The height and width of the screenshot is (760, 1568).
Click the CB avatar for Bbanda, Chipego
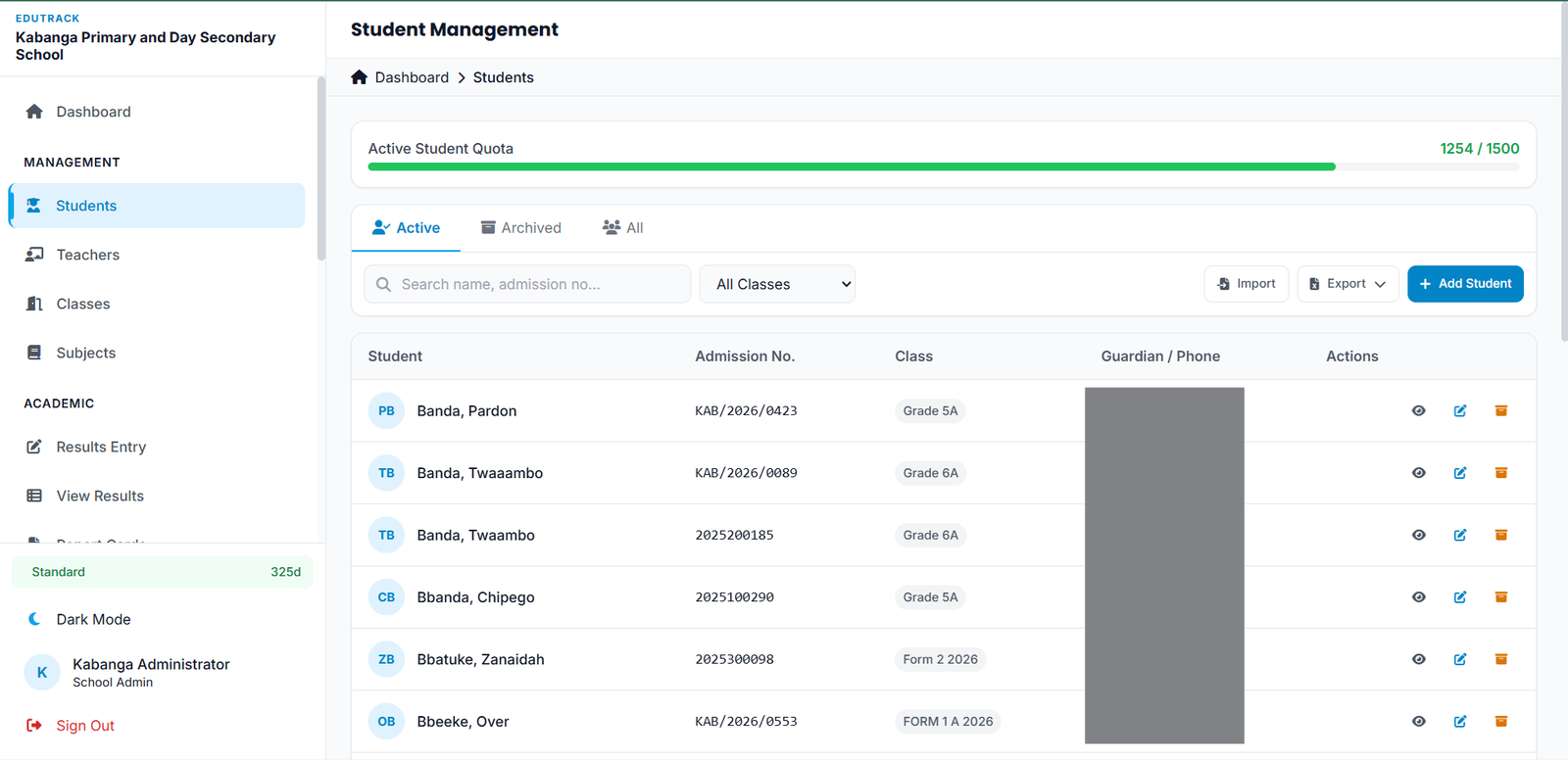386,597
